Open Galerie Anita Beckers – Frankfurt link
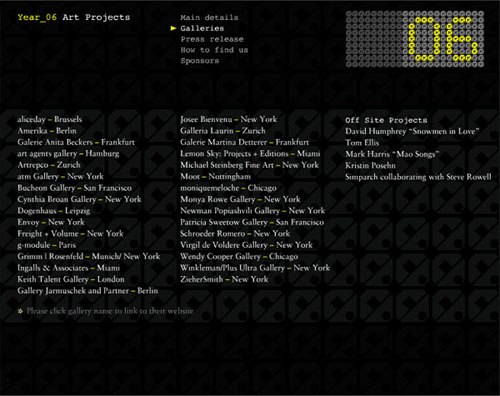The height and width of the screenshot is (396, 500). click(x=76, y=142)
